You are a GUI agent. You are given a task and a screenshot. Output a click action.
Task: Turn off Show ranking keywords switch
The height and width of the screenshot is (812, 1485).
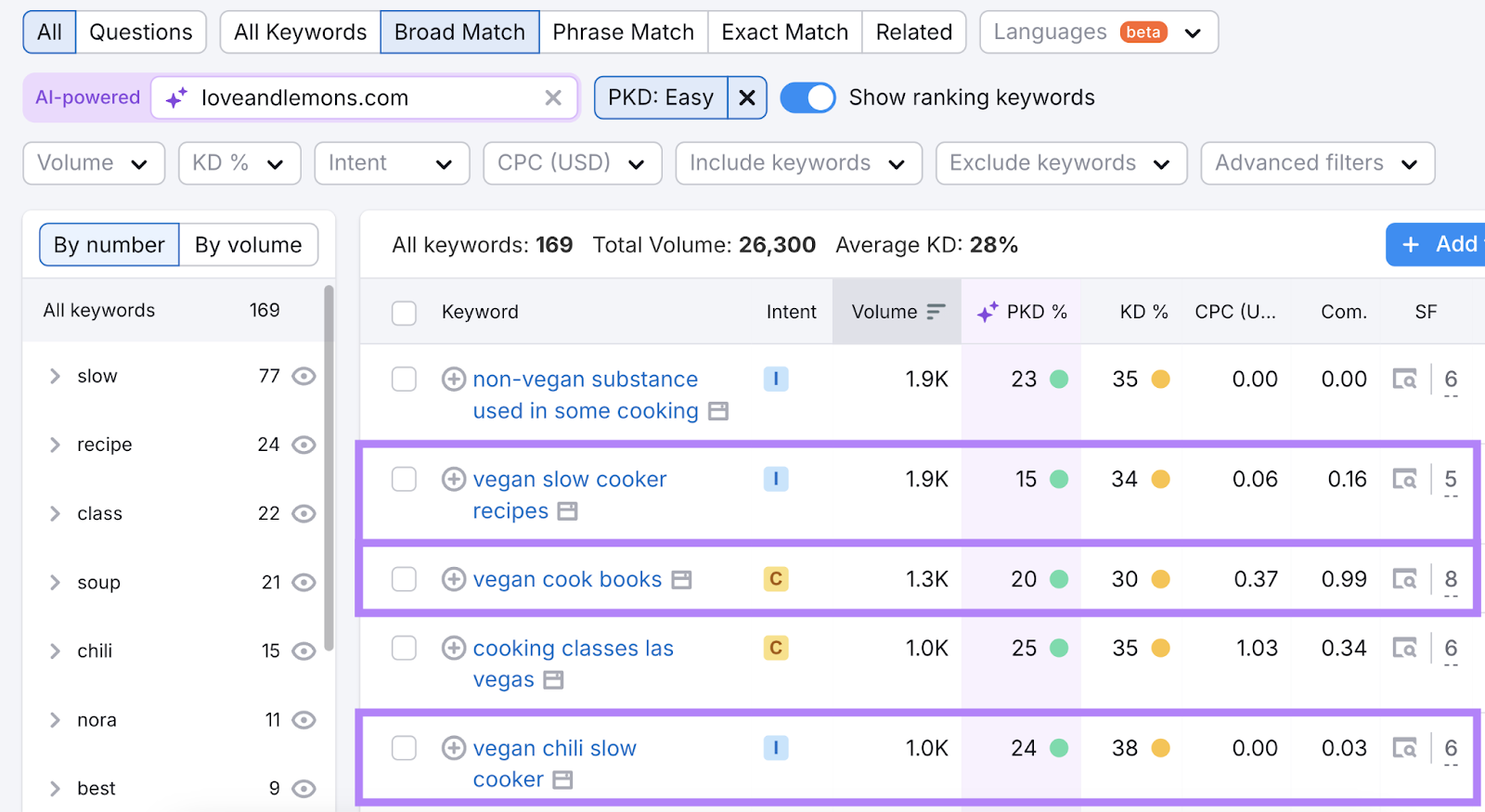pyautogui.click(x=807, y=97)
